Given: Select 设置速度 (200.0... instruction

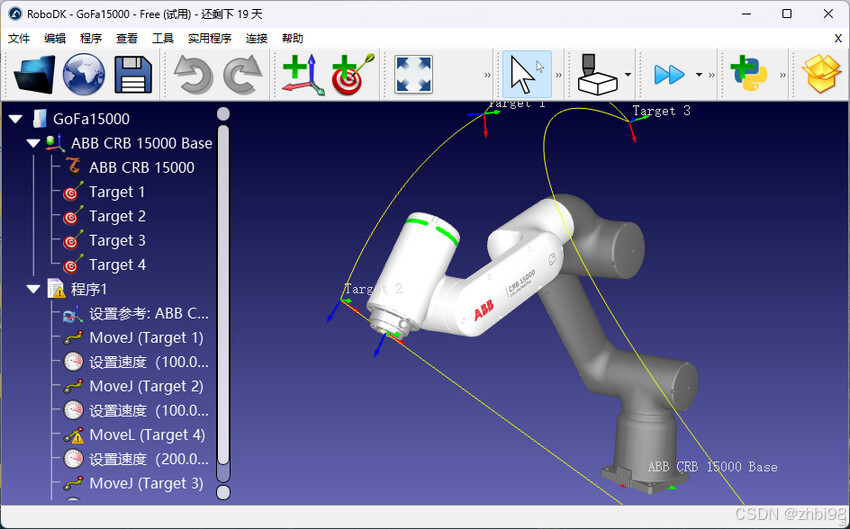Looking at the screenshot, I should 149,459.
